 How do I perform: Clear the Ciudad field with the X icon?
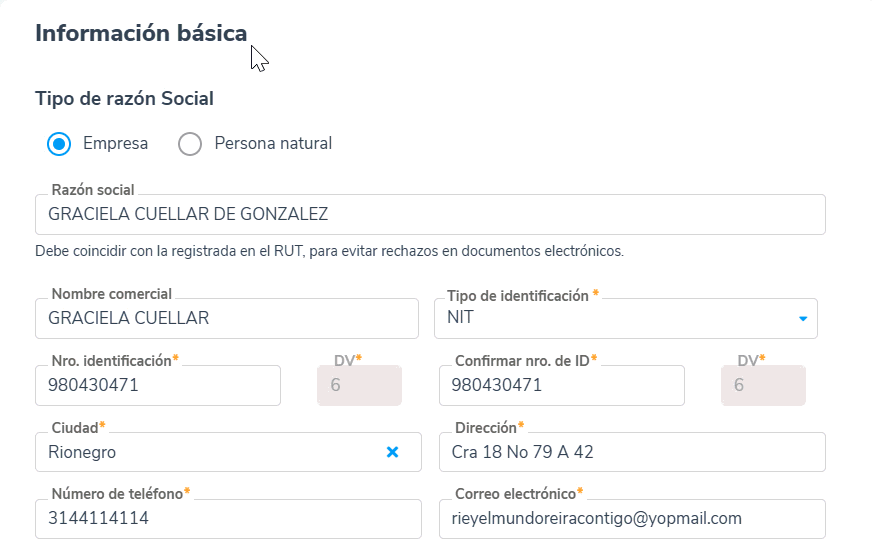pos(393,452)
